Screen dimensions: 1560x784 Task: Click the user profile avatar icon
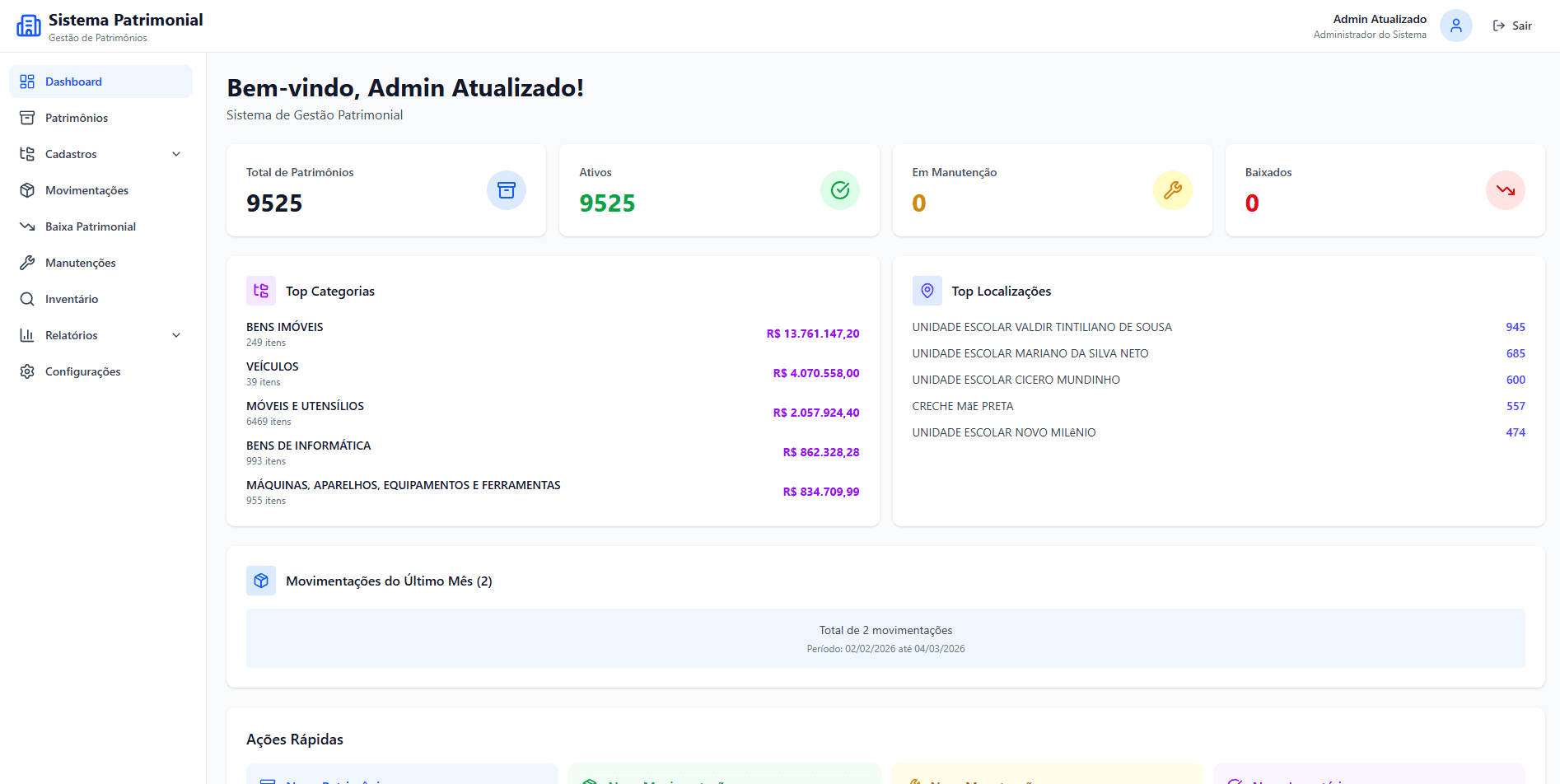[x=1455, y=26]
